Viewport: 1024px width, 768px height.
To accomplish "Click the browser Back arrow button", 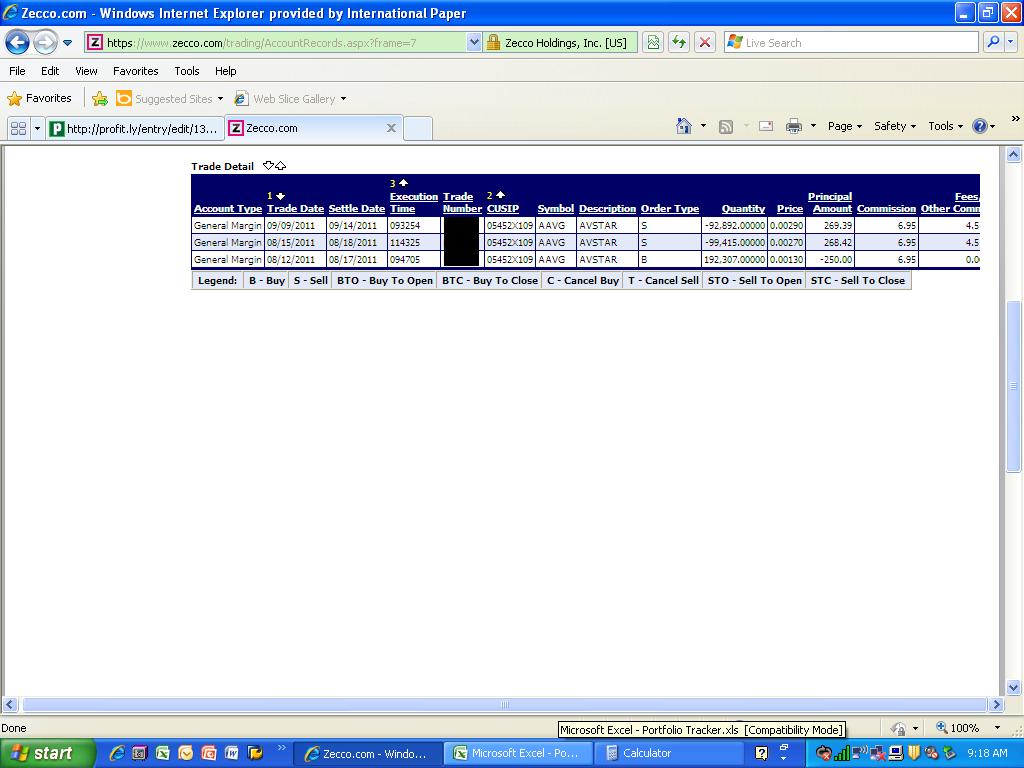I will pos(18,42).
